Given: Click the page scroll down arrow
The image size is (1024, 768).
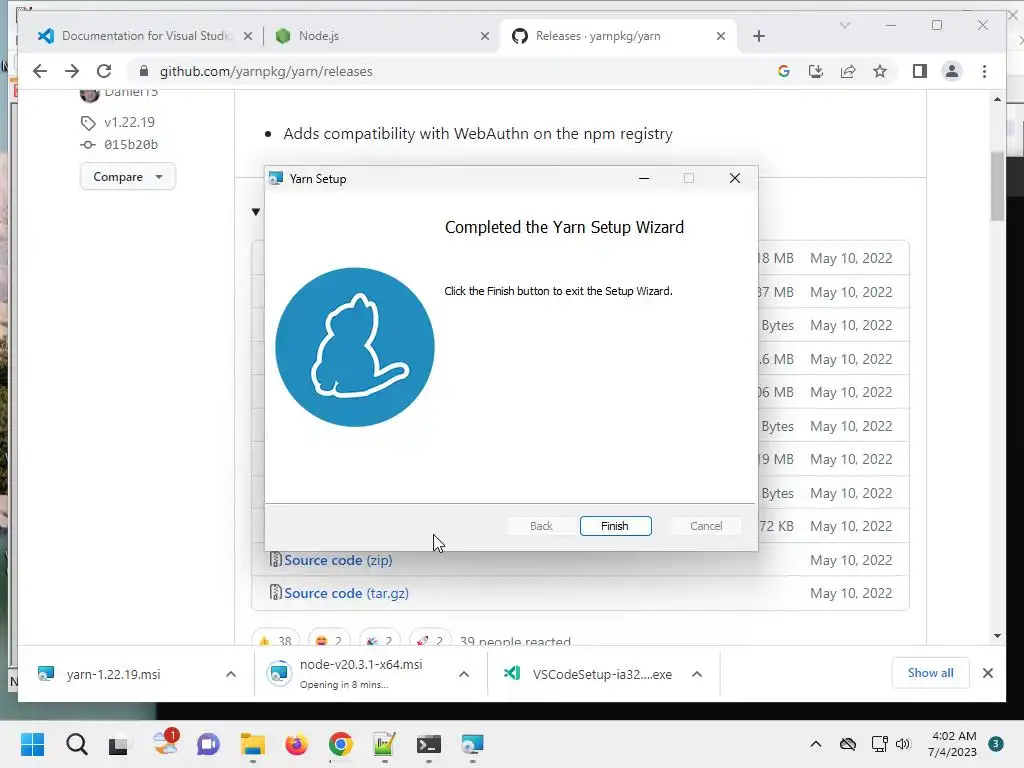Looking at the screenshot, I should [997, 635].
